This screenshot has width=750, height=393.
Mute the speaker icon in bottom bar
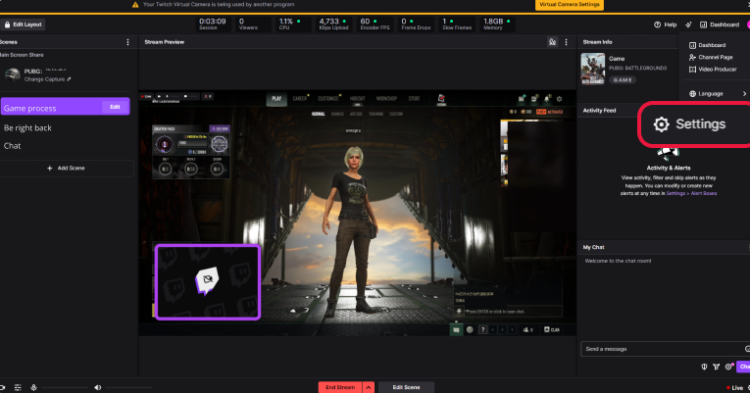tap(98, 387)
